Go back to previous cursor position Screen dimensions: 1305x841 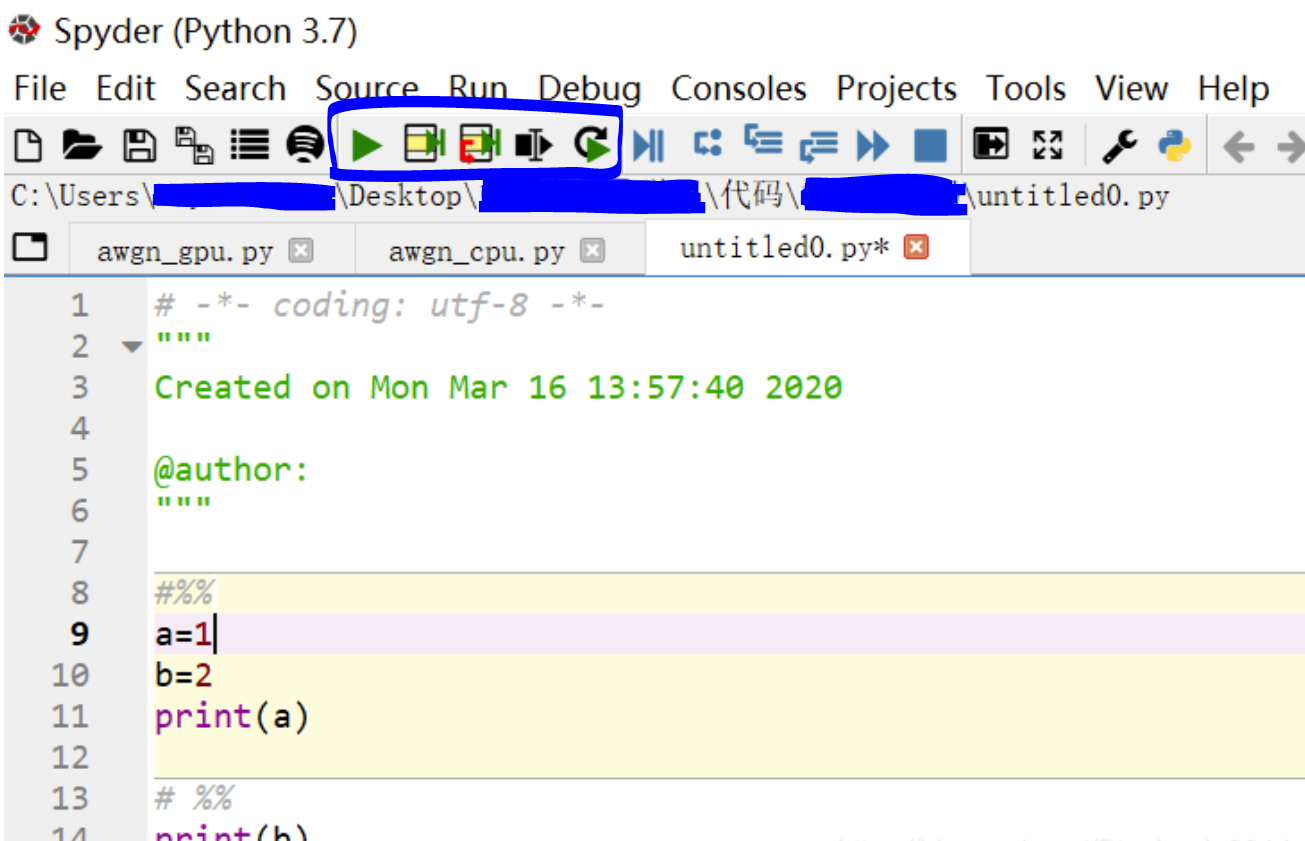click(x=1239, y=148)
